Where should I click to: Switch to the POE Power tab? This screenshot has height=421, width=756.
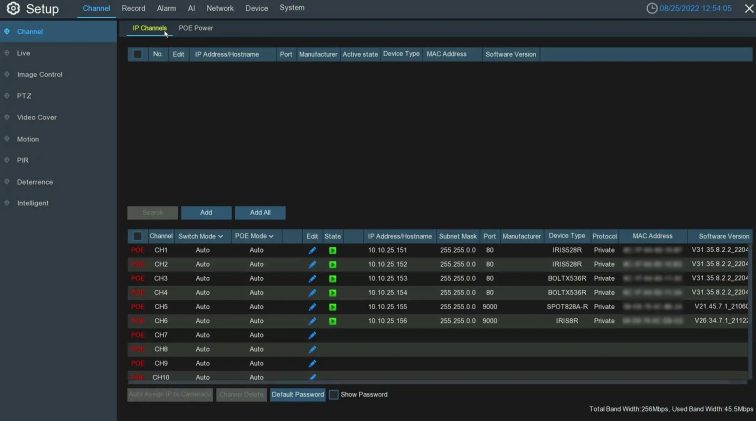click(x=196, y=28)
